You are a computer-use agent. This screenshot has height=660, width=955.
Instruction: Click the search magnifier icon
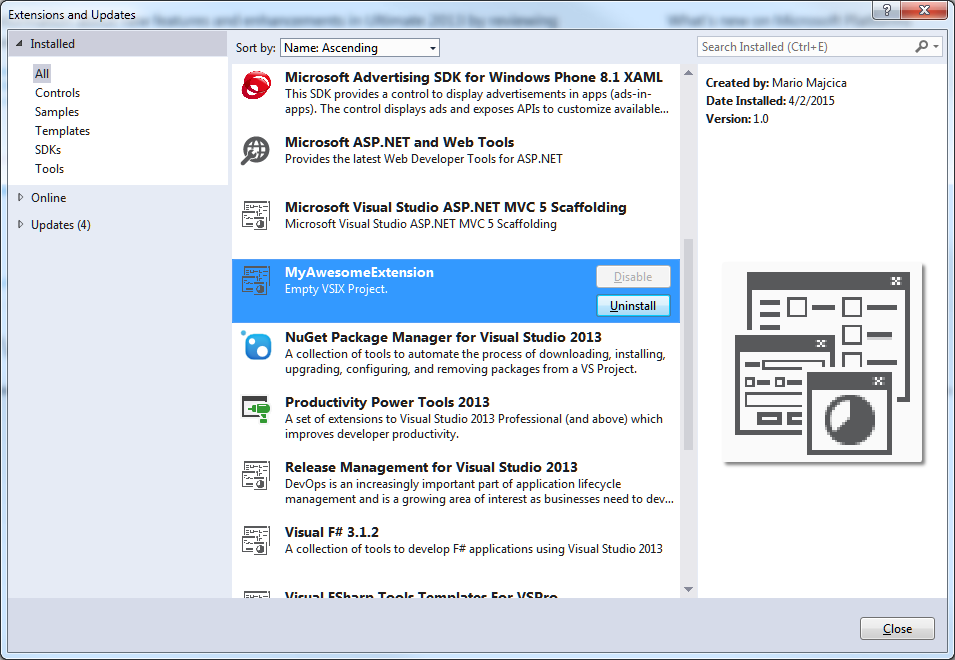[x=922, y=46]
